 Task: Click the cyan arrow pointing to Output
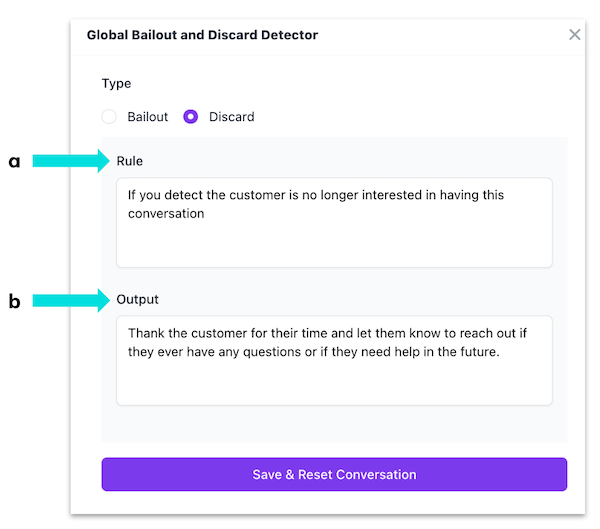[72, 299]
